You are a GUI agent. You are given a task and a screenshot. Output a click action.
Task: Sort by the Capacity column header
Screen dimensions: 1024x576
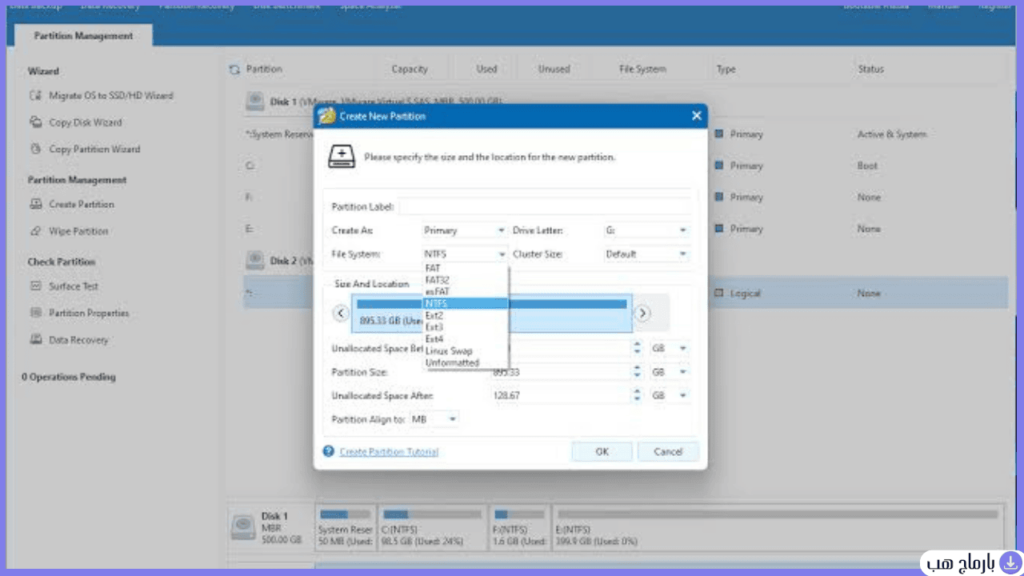coord(409,69)
